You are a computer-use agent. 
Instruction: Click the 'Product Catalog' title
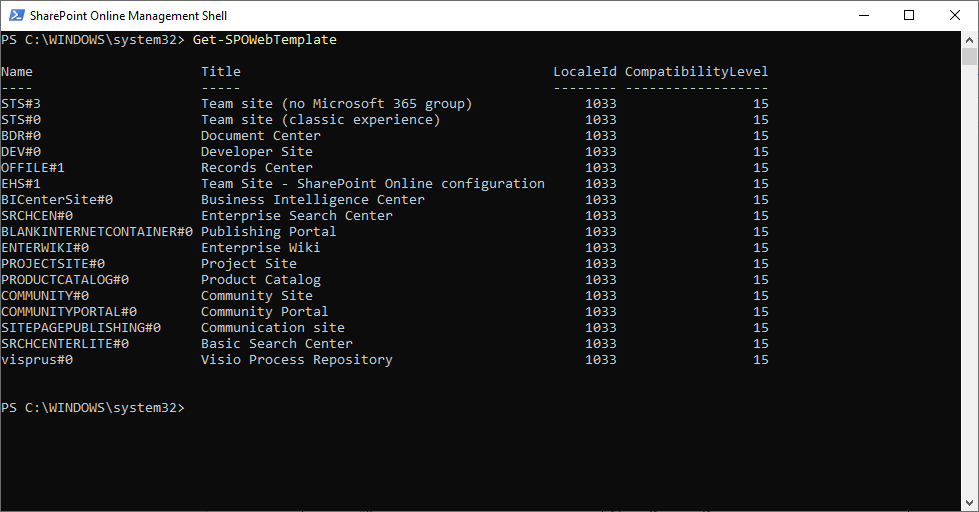click(x=260, y=280)
